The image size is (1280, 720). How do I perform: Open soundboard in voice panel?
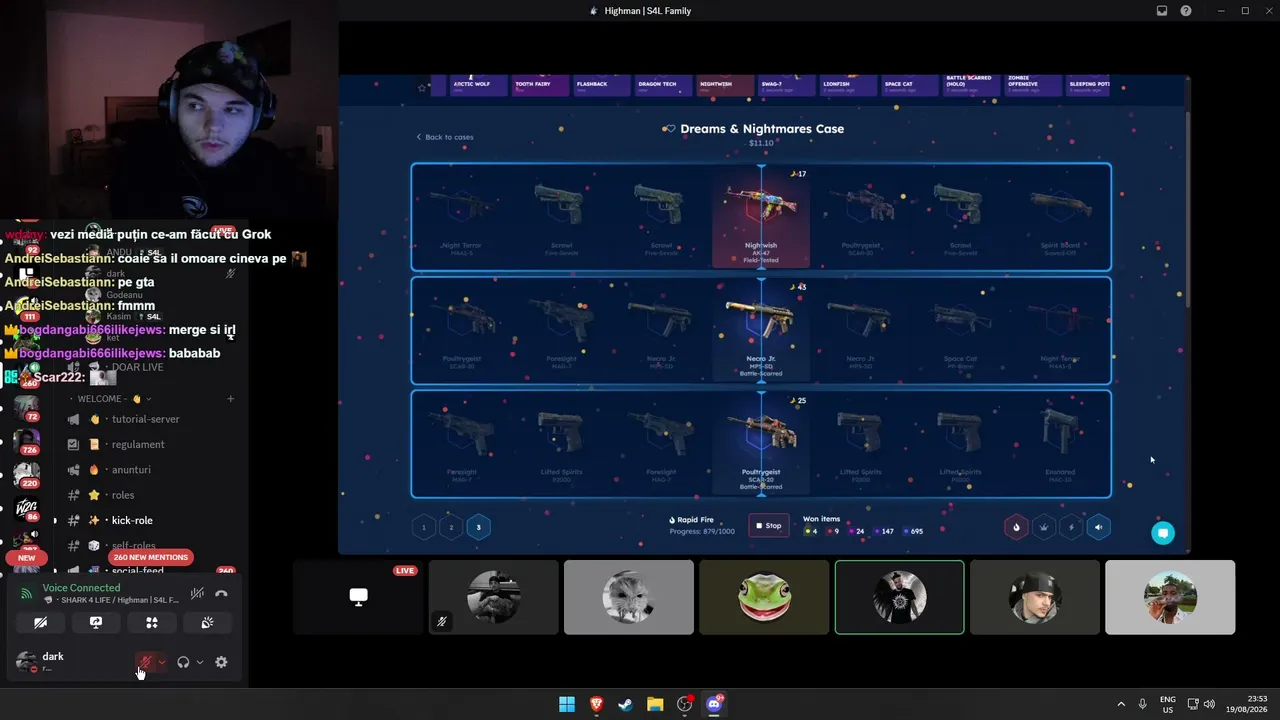[x=207, y=622]
